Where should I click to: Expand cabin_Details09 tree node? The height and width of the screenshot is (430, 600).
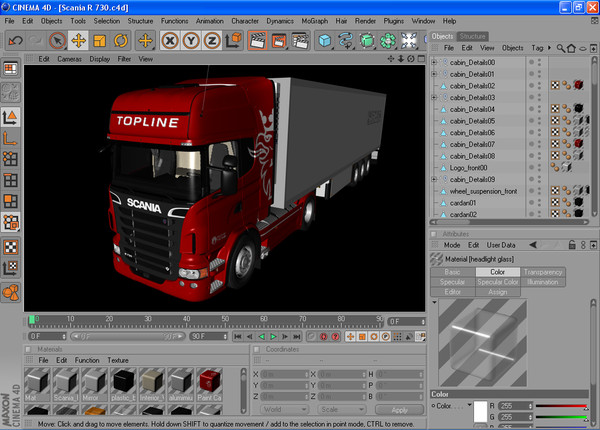click(x=434, y=179)
